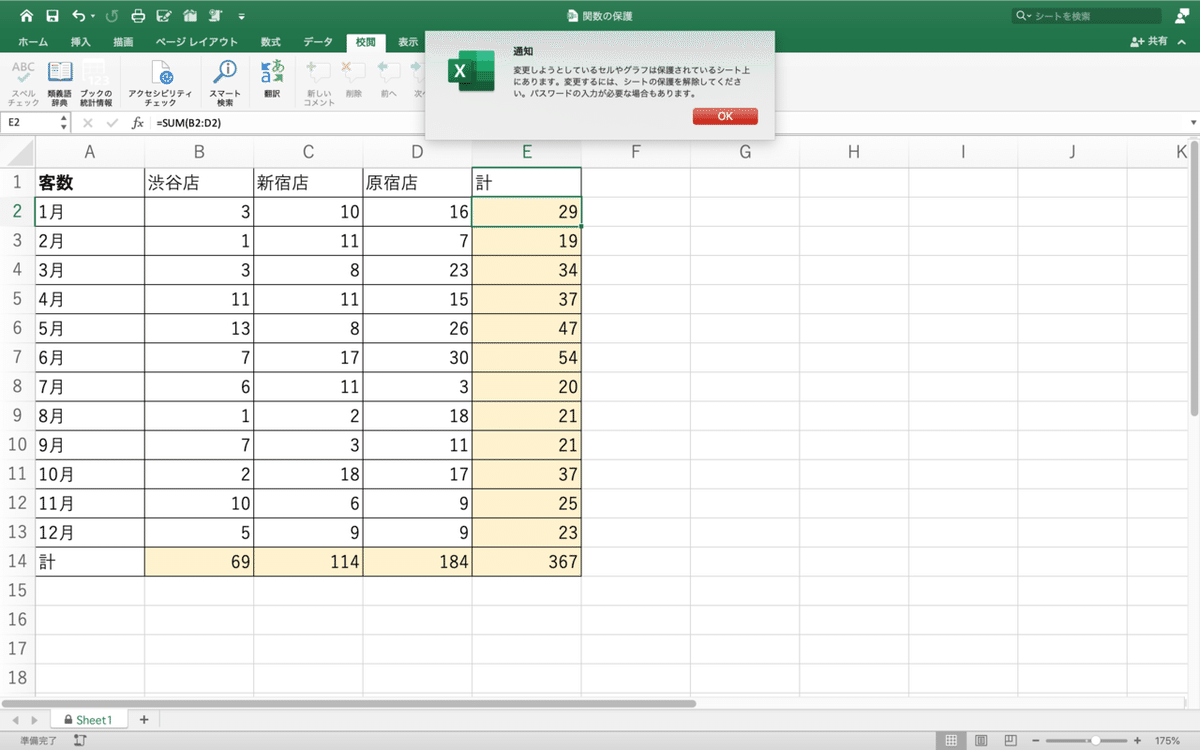This screenshot has height=750, width=1200.
Task: Switch to ページレイアウト view in the status bar
Action: pos(979,740)
